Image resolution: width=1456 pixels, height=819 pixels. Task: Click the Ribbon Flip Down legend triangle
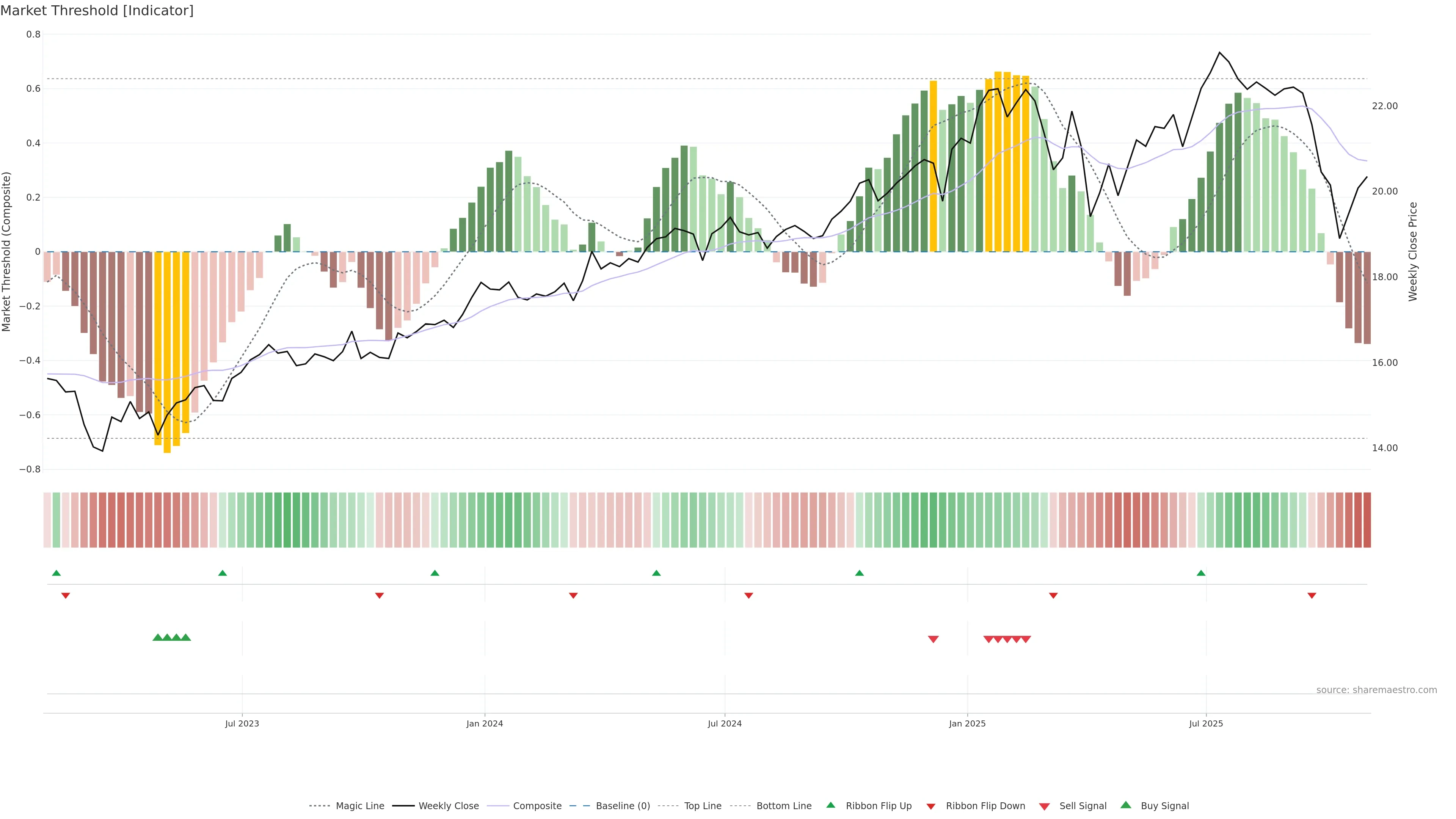[x=931, y=806]
